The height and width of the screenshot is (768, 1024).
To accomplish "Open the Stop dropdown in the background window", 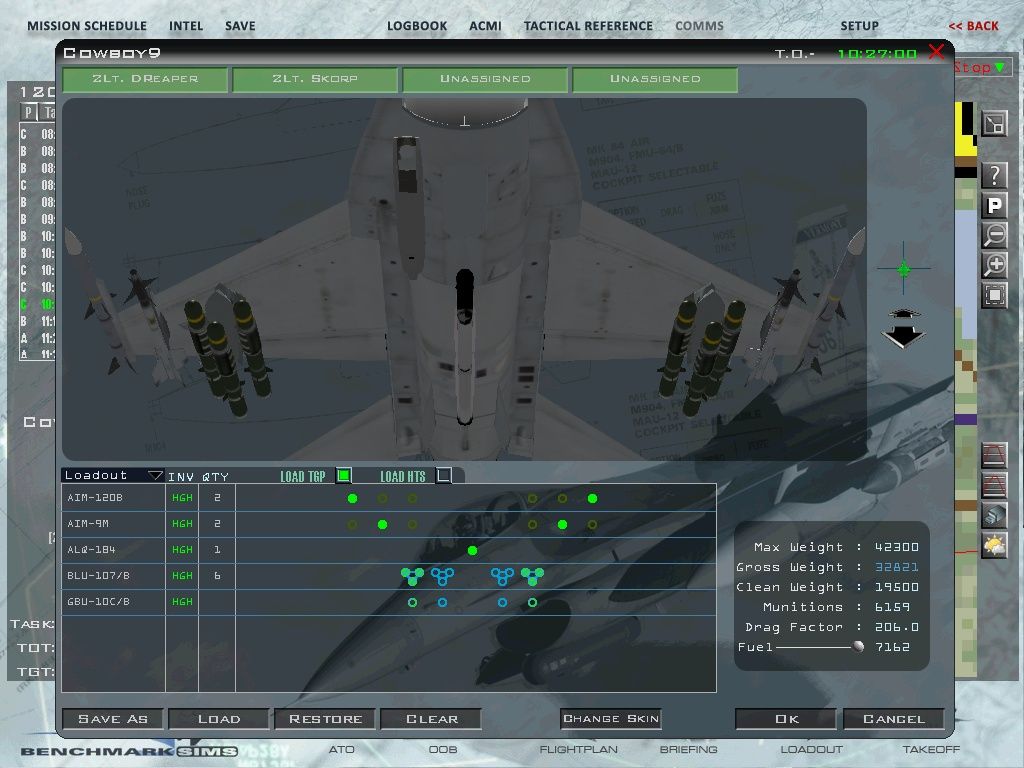I will [999, 67].
